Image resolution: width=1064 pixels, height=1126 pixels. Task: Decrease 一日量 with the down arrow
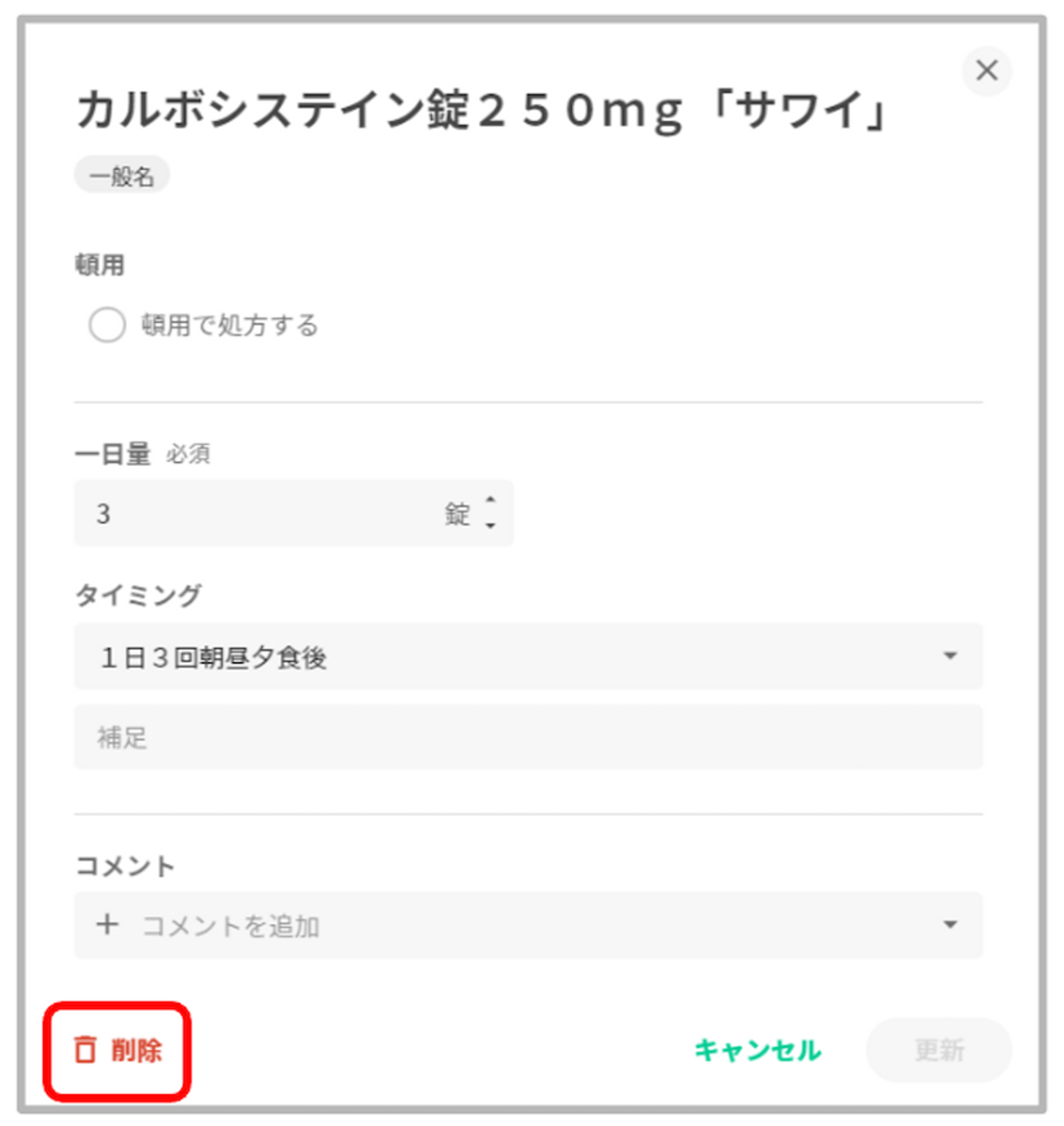tap(491, 526)
